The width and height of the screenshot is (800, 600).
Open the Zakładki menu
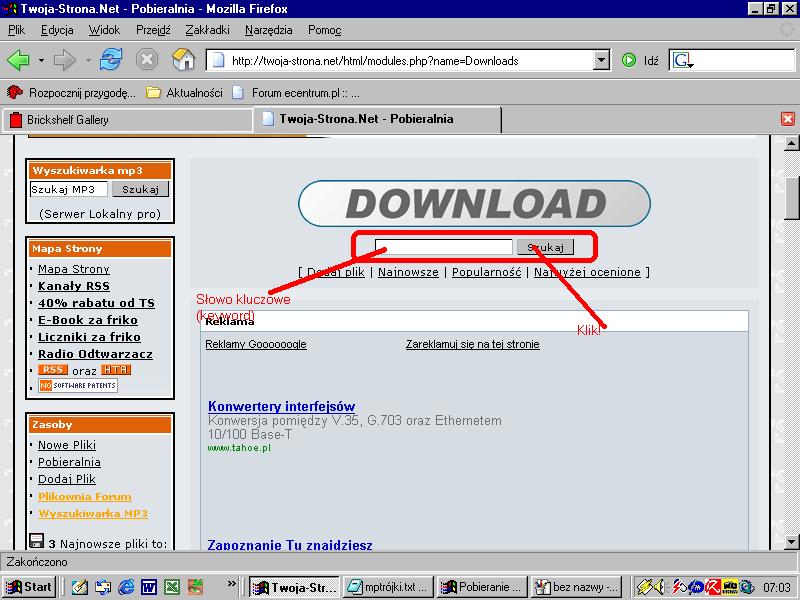click(x=207, y=30)
